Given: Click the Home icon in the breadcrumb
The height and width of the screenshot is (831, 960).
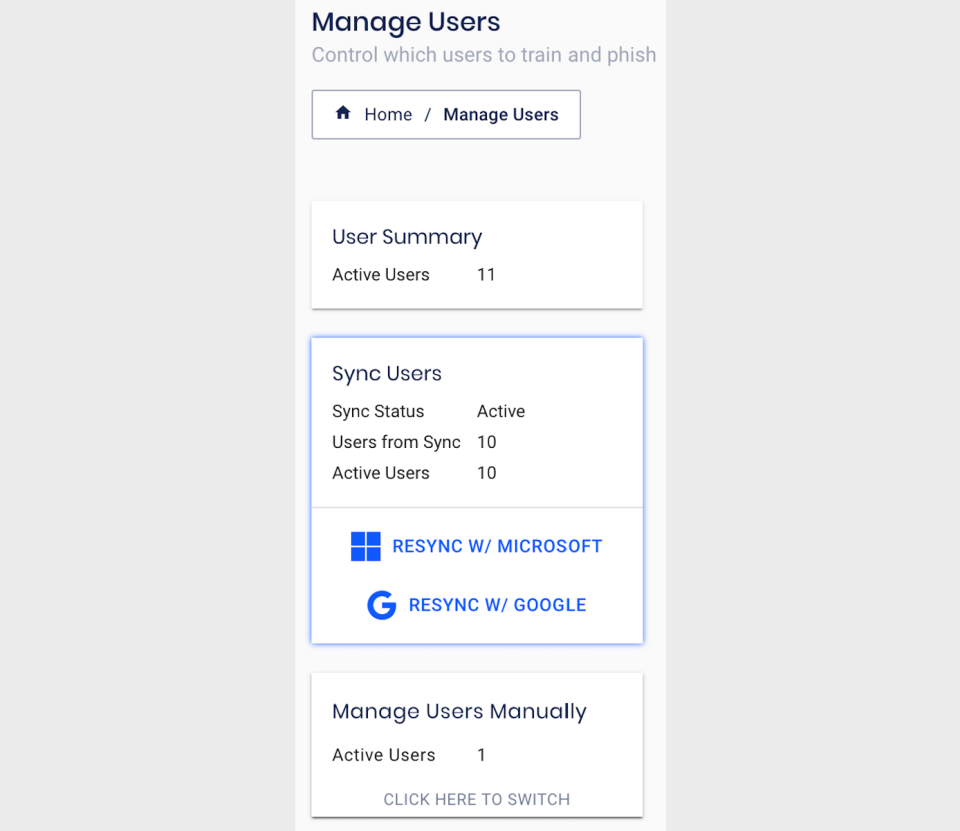Looking at the screenshot, I should [x=342, y=114].
